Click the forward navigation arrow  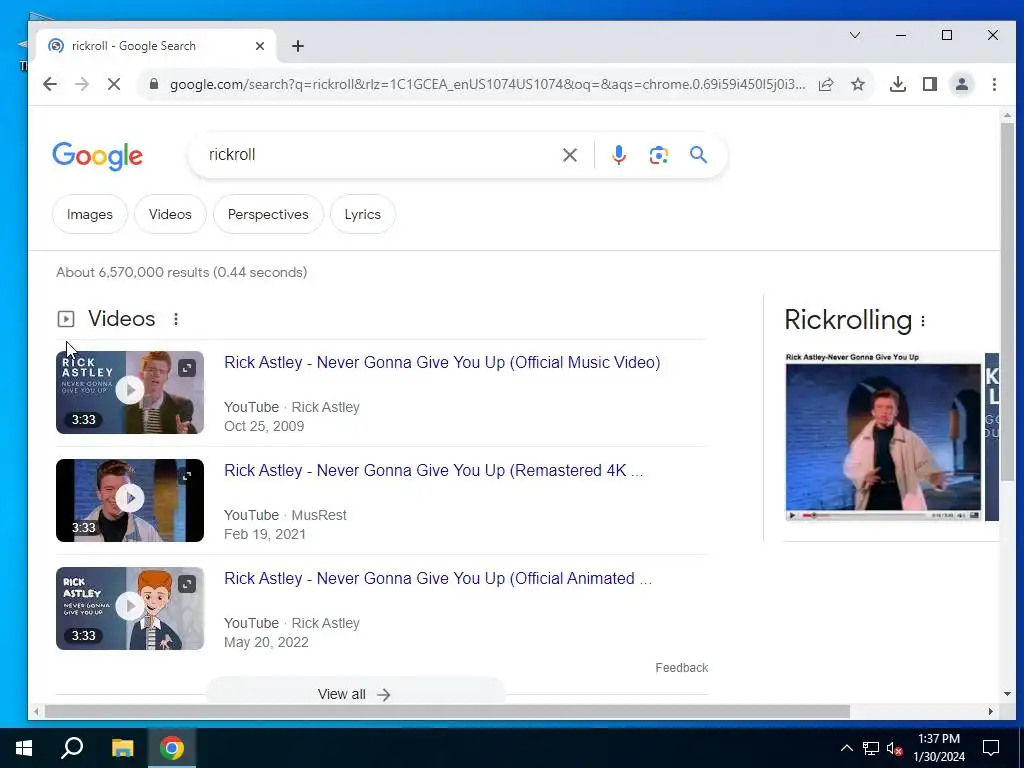pos(82,84)
